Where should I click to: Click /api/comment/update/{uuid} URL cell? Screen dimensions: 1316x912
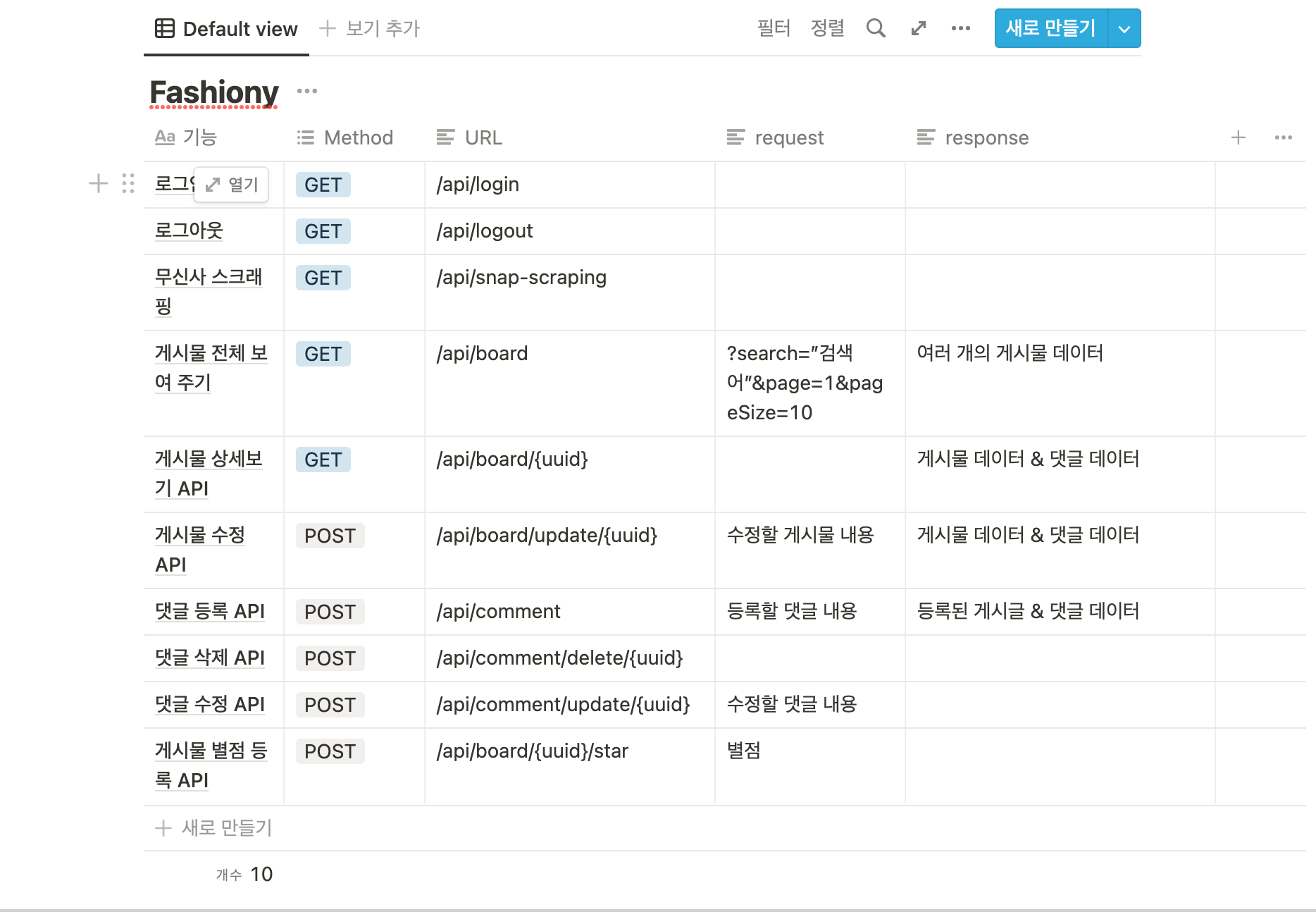click(569, 705)
